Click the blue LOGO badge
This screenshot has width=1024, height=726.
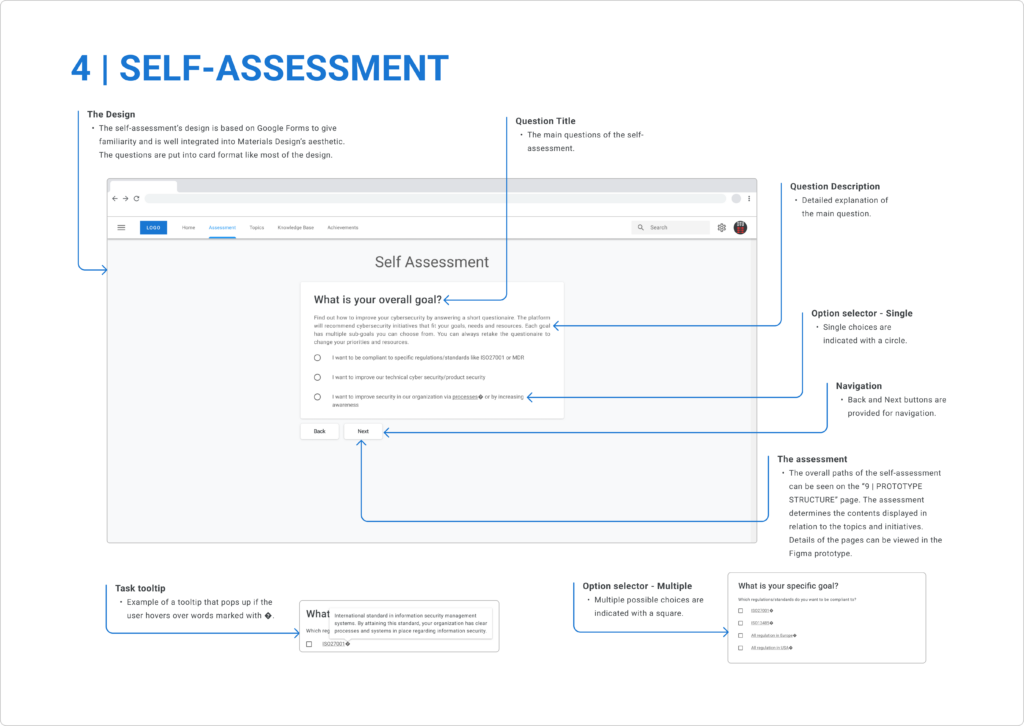click(153, 228)
